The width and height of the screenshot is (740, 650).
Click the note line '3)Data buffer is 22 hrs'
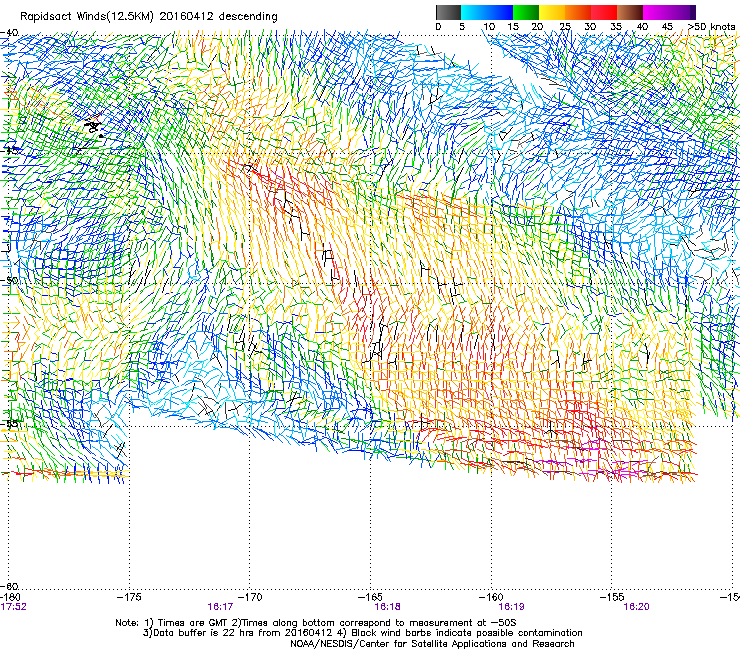tap(362, 633)
